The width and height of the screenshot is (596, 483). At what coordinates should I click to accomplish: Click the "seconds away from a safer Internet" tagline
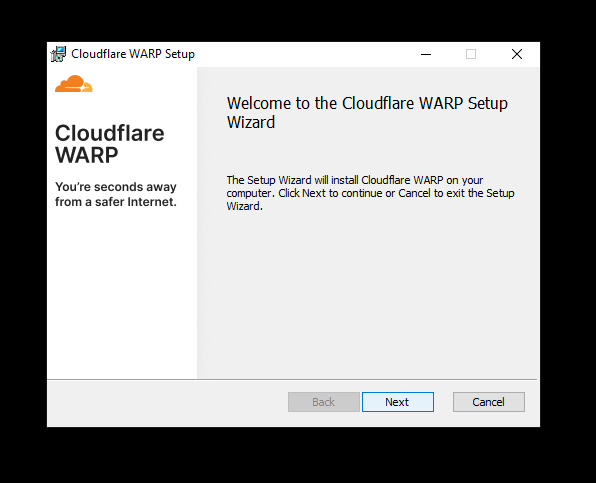pos(116,194)
